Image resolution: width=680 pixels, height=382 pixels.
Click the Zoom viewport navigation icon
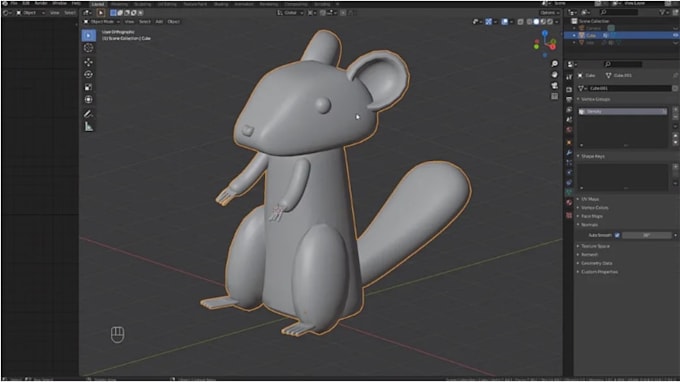coord(554,64)
